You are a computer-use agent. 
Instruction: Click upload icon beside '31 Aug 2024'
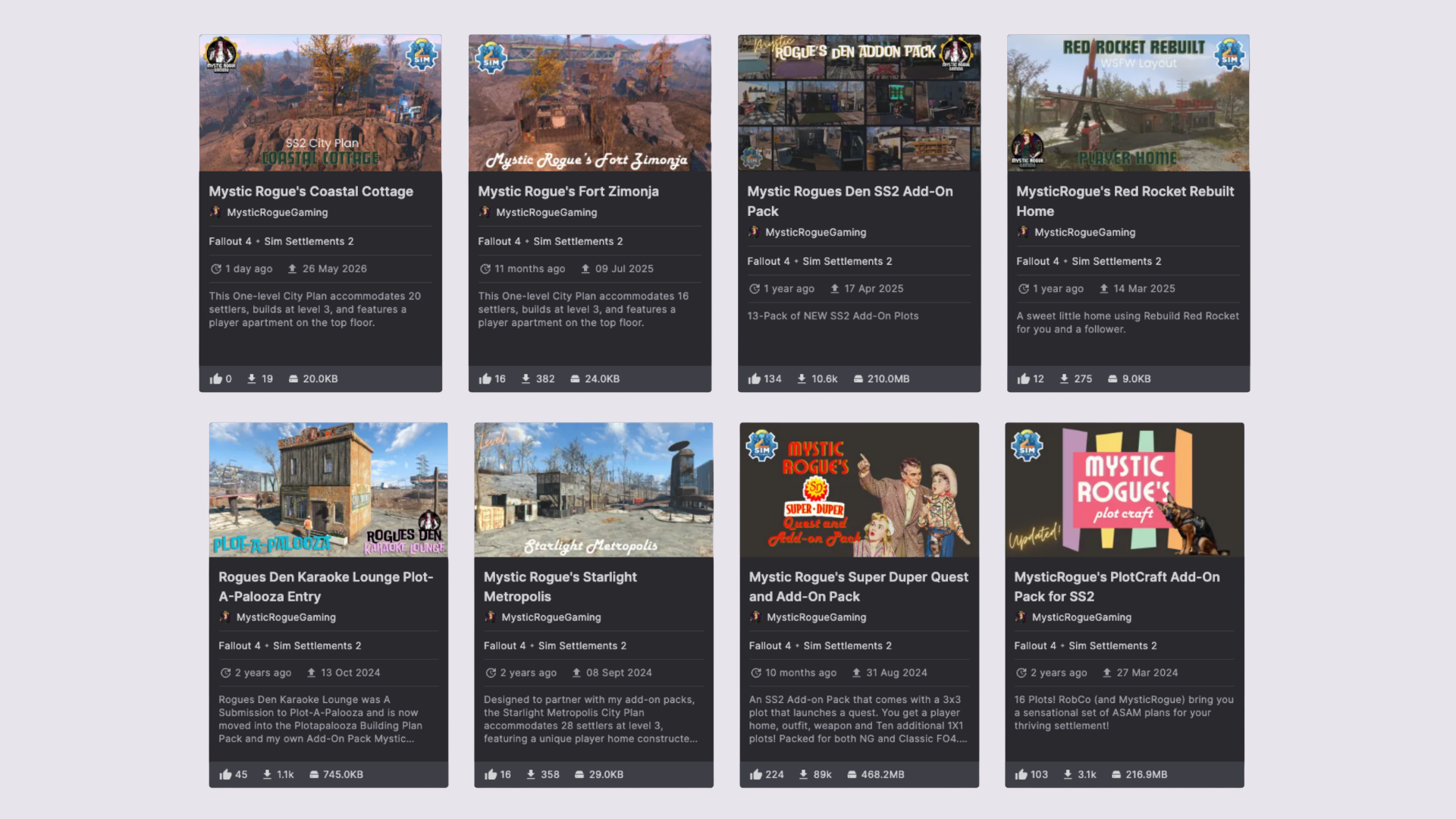[856, 673]
